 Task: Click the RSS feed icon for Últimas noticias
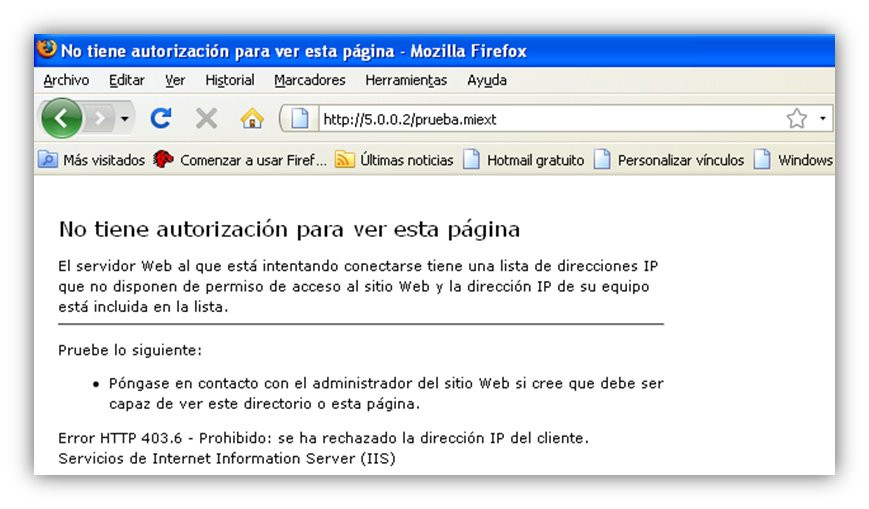pyautogui.click(x=344, y=160)
